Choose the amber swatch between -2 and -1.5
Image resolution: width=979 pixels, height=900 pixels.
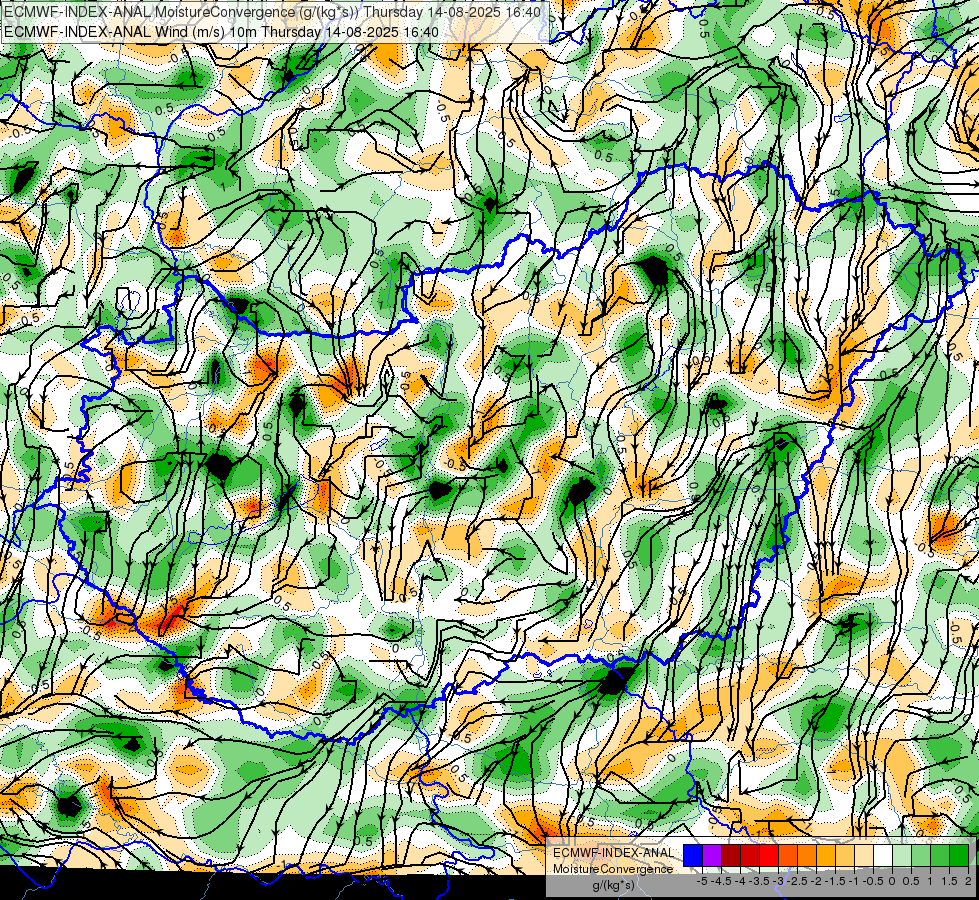(826, 856)
